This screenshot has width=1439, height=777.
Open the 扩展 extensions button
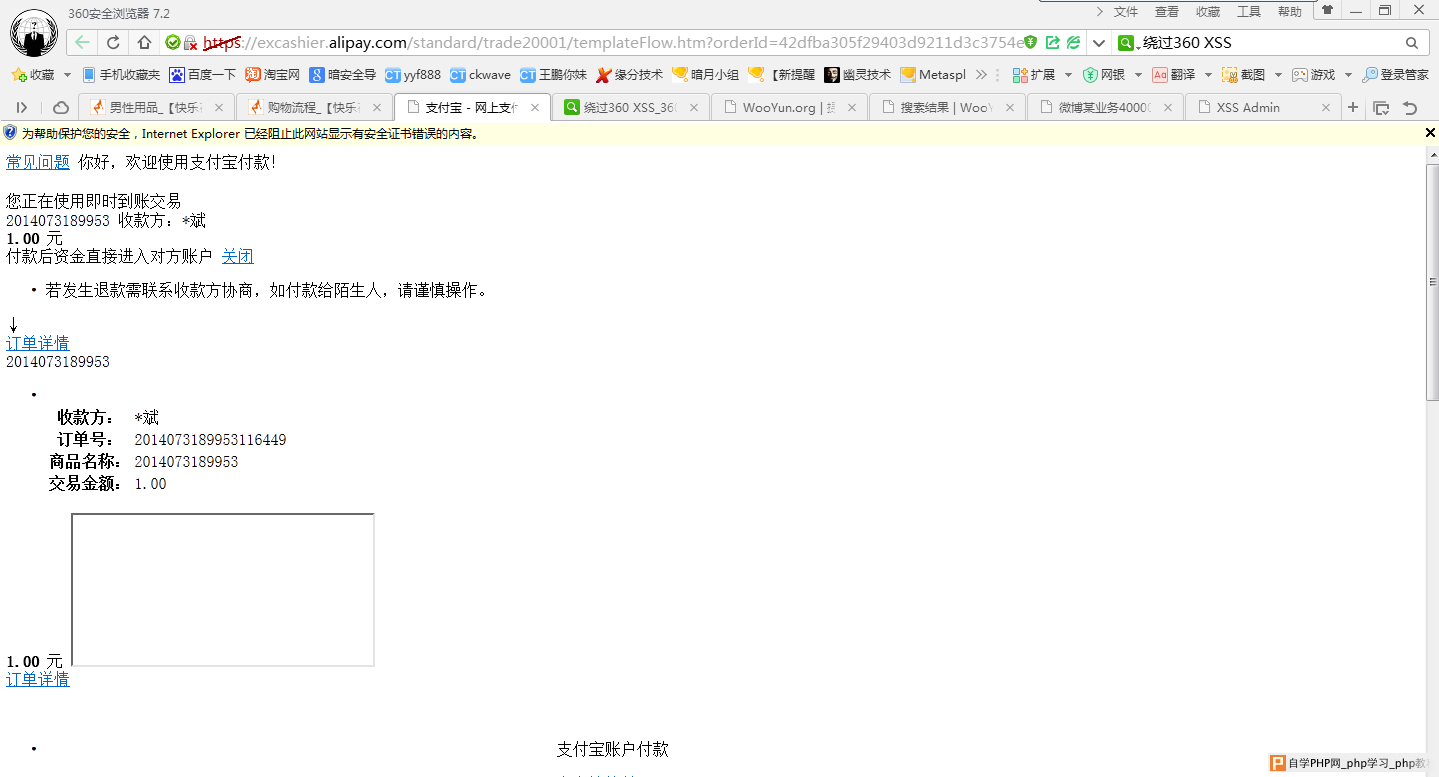[x=1034, y=75]
